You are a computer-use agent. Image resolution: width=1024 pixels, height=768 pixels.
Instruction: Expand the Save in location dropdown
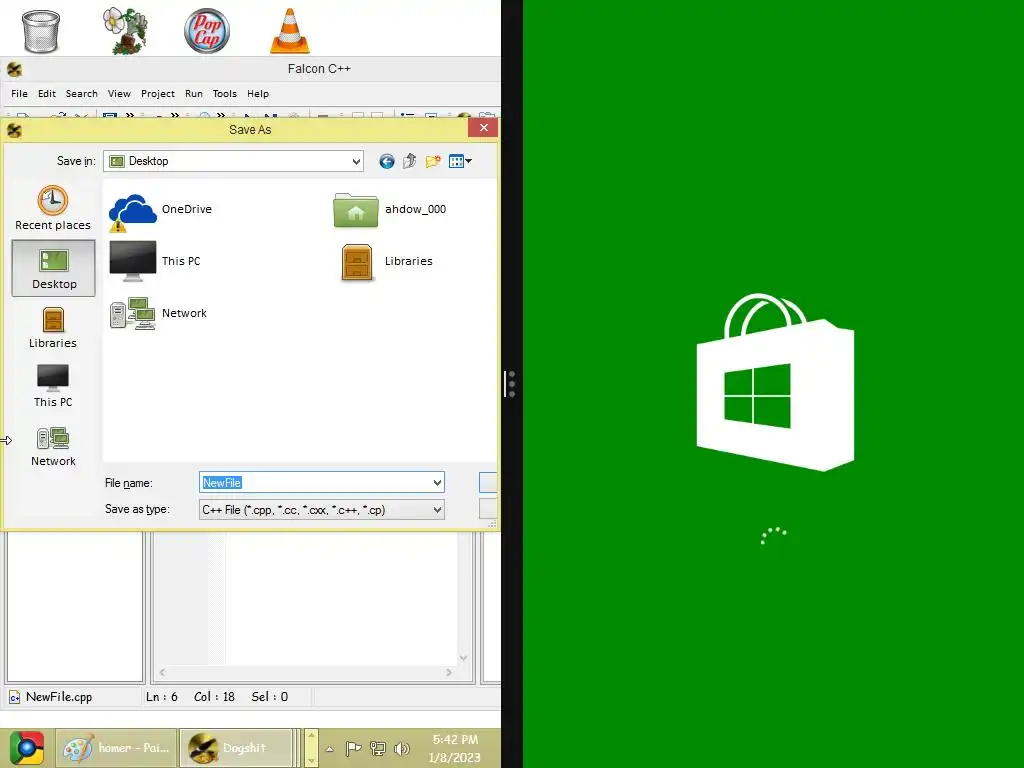pyautogui.click(x=356, y=161)
